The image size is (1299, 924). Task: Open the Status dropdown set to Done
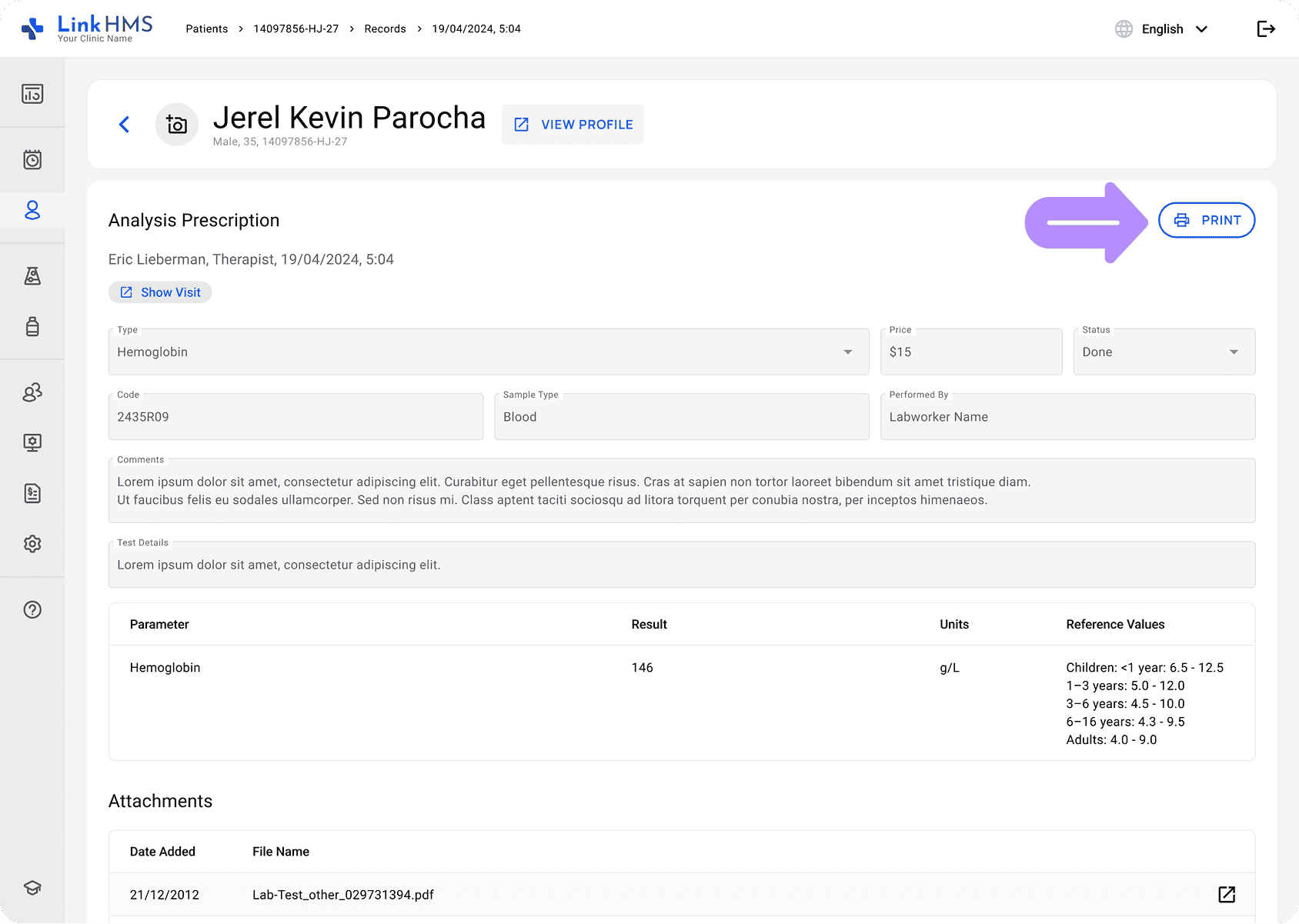click(1164, 352)
